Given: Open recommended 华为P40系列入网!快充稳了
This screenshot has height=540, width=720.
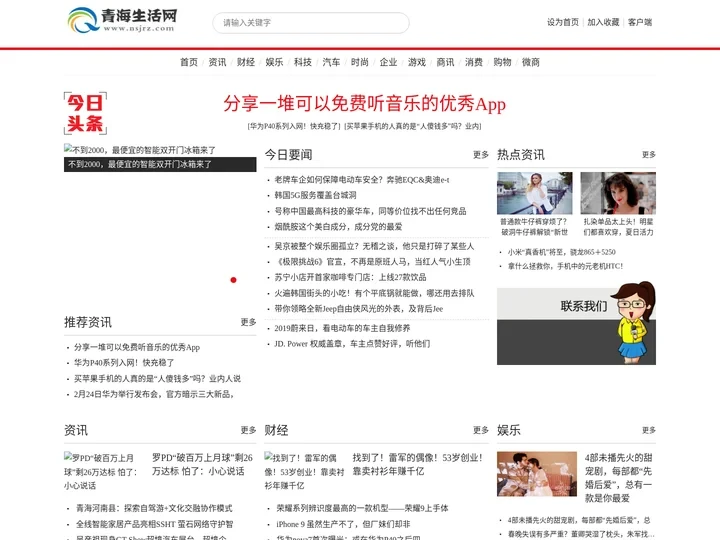Looking at the screenshot, I should (x=124, y=363).
